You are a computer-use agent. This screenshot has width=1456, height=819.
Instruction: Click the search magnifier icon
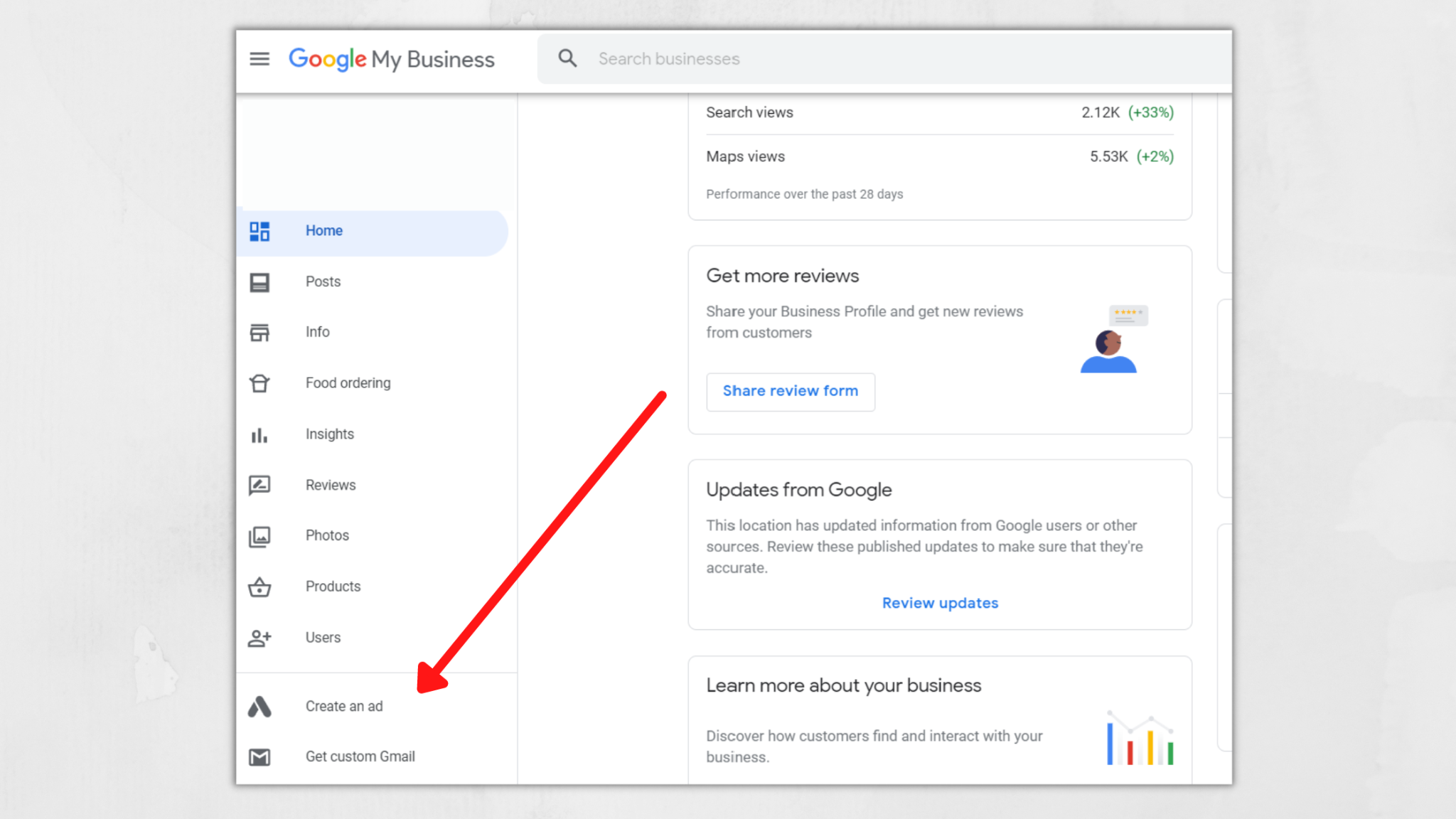click(x=567, y=58)
